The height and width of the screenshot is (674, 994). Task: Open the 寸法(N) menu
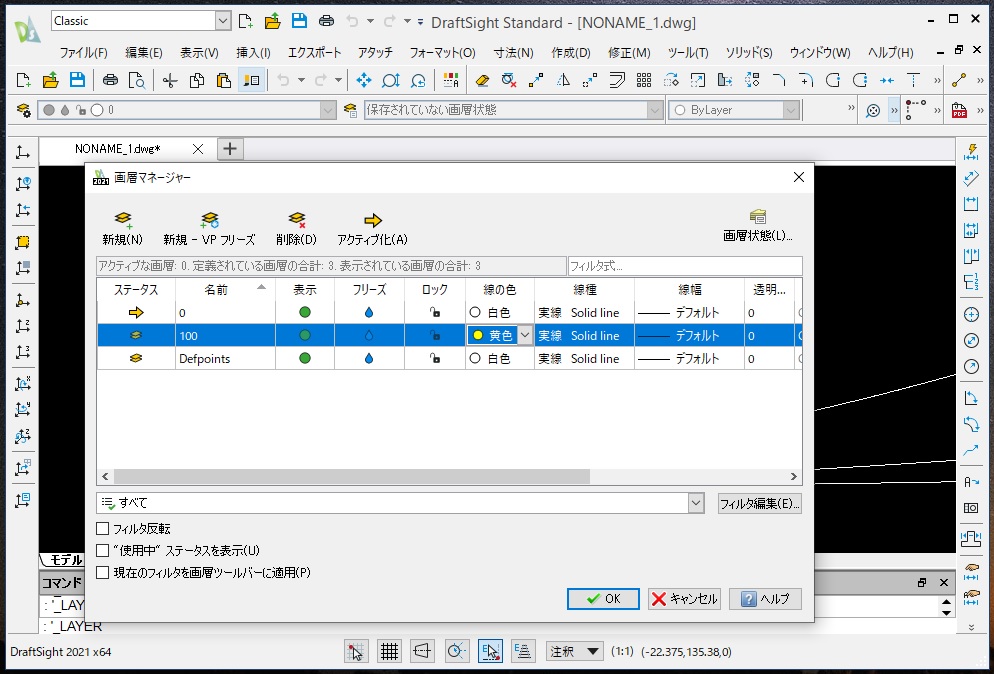click(513, 53)
